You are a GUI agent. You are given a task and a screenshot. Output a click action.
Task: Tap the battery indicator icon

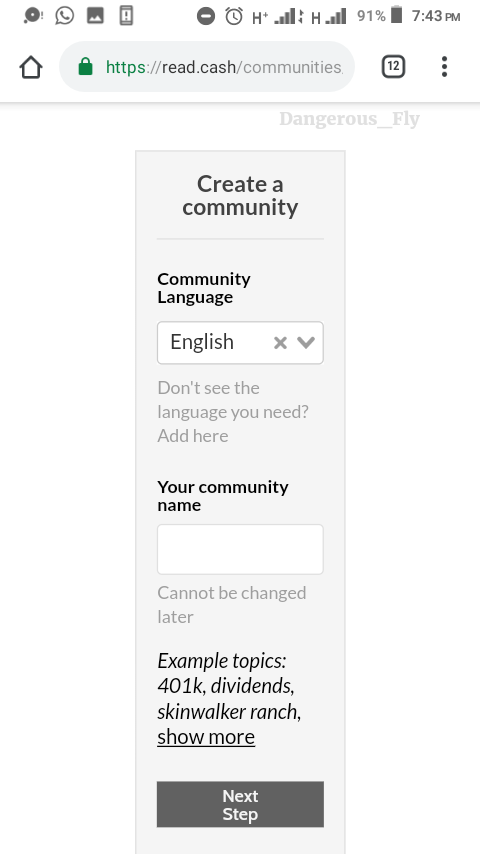[x=397, y=15]
